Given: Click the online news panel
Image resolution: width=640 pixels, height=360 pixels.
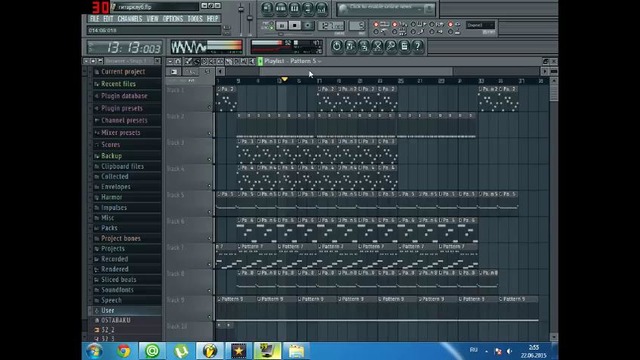Looking at the screenshot, I should [386, 9].
